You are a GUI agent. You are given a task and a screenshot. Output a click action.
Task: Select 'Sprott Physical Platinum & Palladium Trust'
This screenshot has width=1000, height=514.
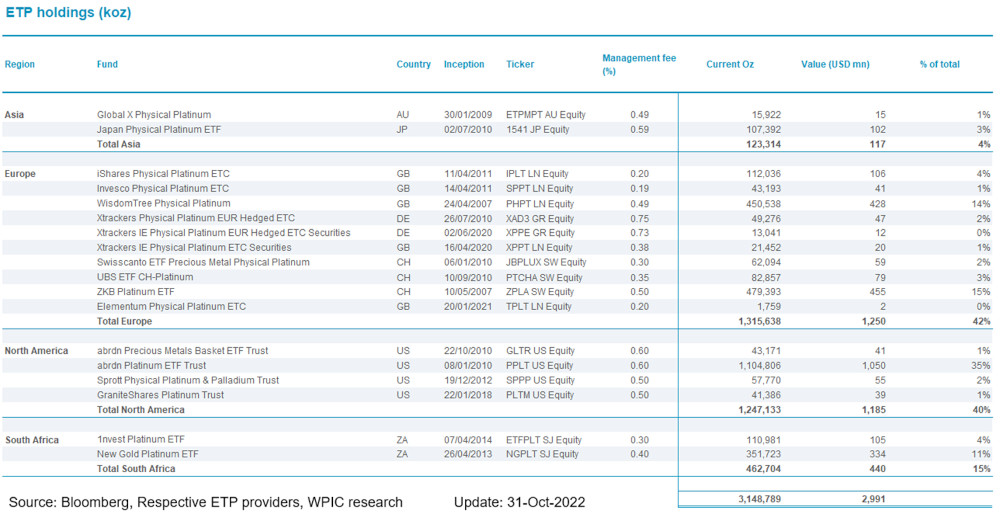tap(188, 380)
